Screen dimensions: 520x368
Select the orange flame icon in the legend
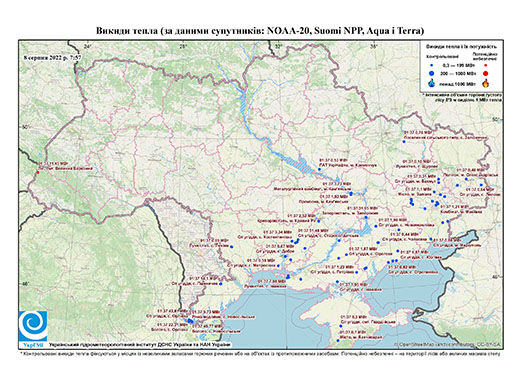coord(485,83)
